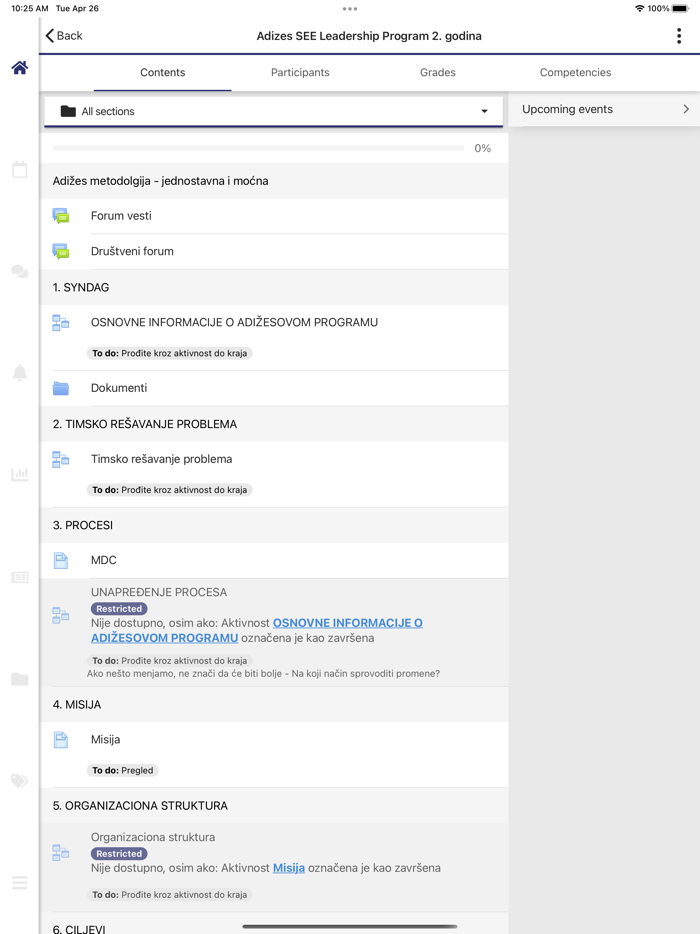Select the 5. ORGANIZACIONA STRUKTURA section header
The height and width of the screenshot is (934, 700).
[x=274, y=806]
